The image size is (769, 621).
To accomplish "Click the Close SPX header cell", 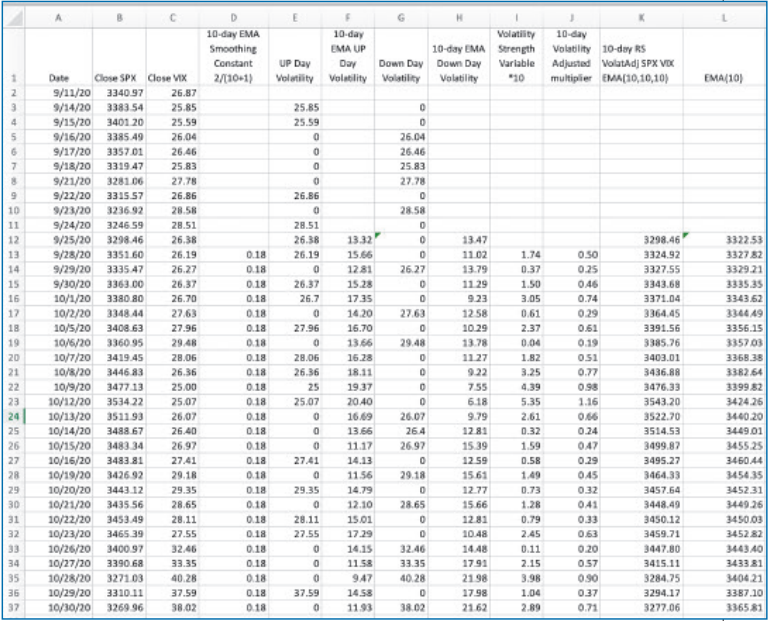I will (x=119, y=76).
